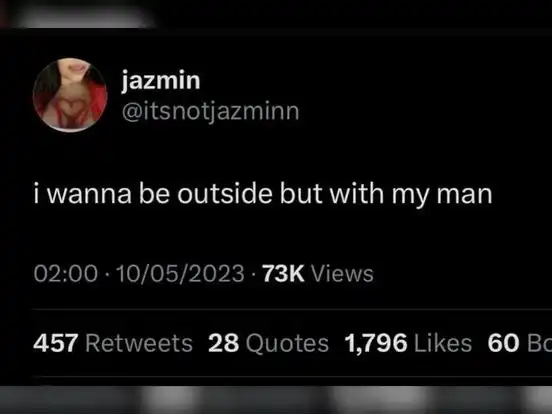This screenshot has width=552, height=414.
Task: Open the 457 retweet count
Action: [55, 343]
